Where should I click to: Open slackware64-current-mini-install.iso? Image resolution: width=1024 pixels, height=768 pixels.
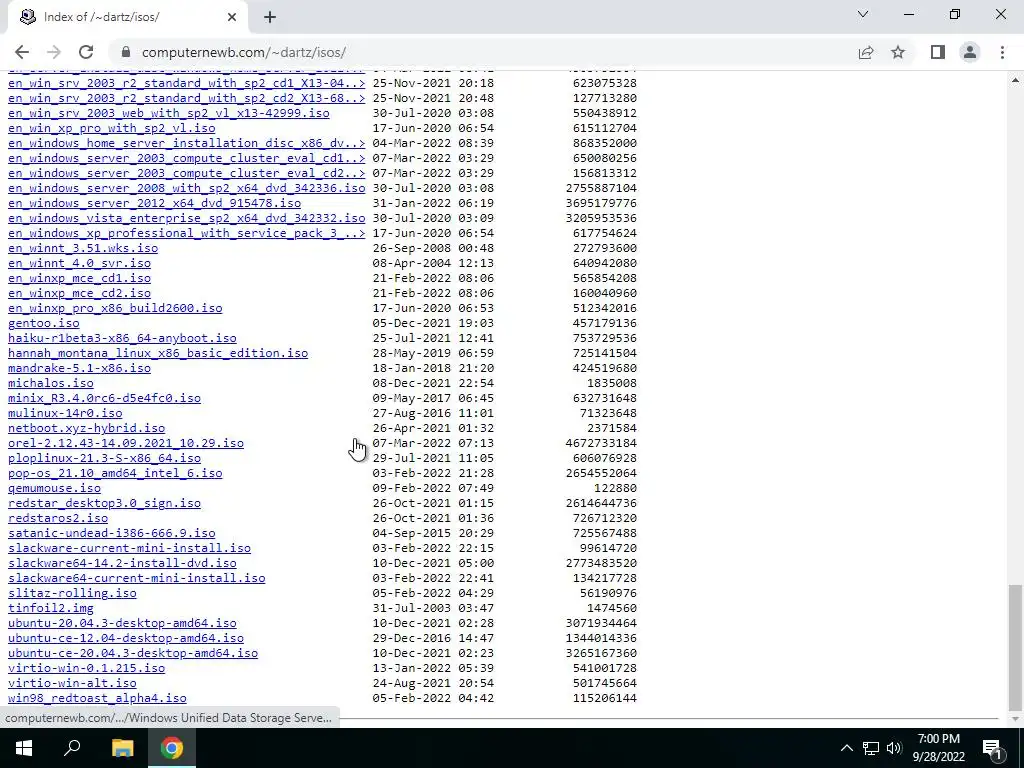click(136, 579)
